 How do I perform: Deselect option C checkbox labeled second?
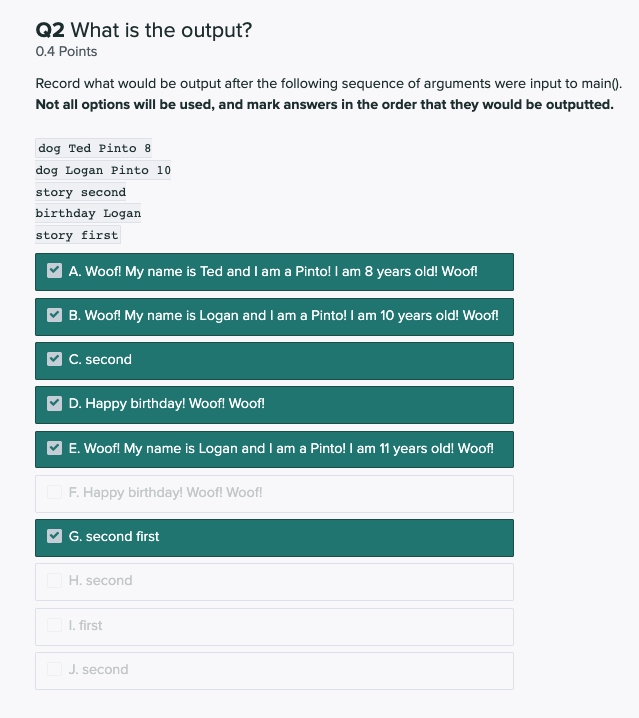pos(55,359)
